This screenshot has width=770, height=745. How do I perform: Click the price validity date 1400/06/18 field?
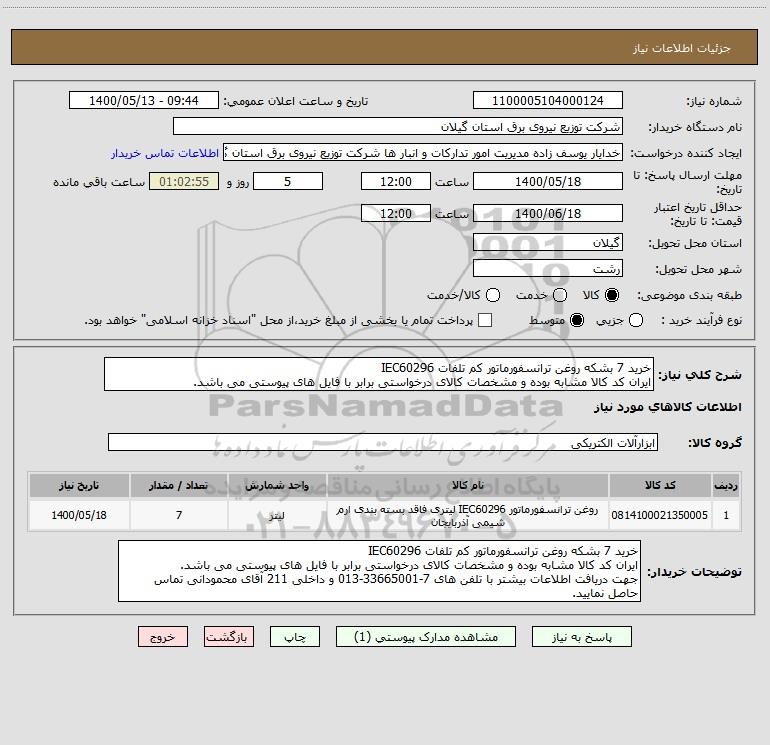[x=548, y=214]
